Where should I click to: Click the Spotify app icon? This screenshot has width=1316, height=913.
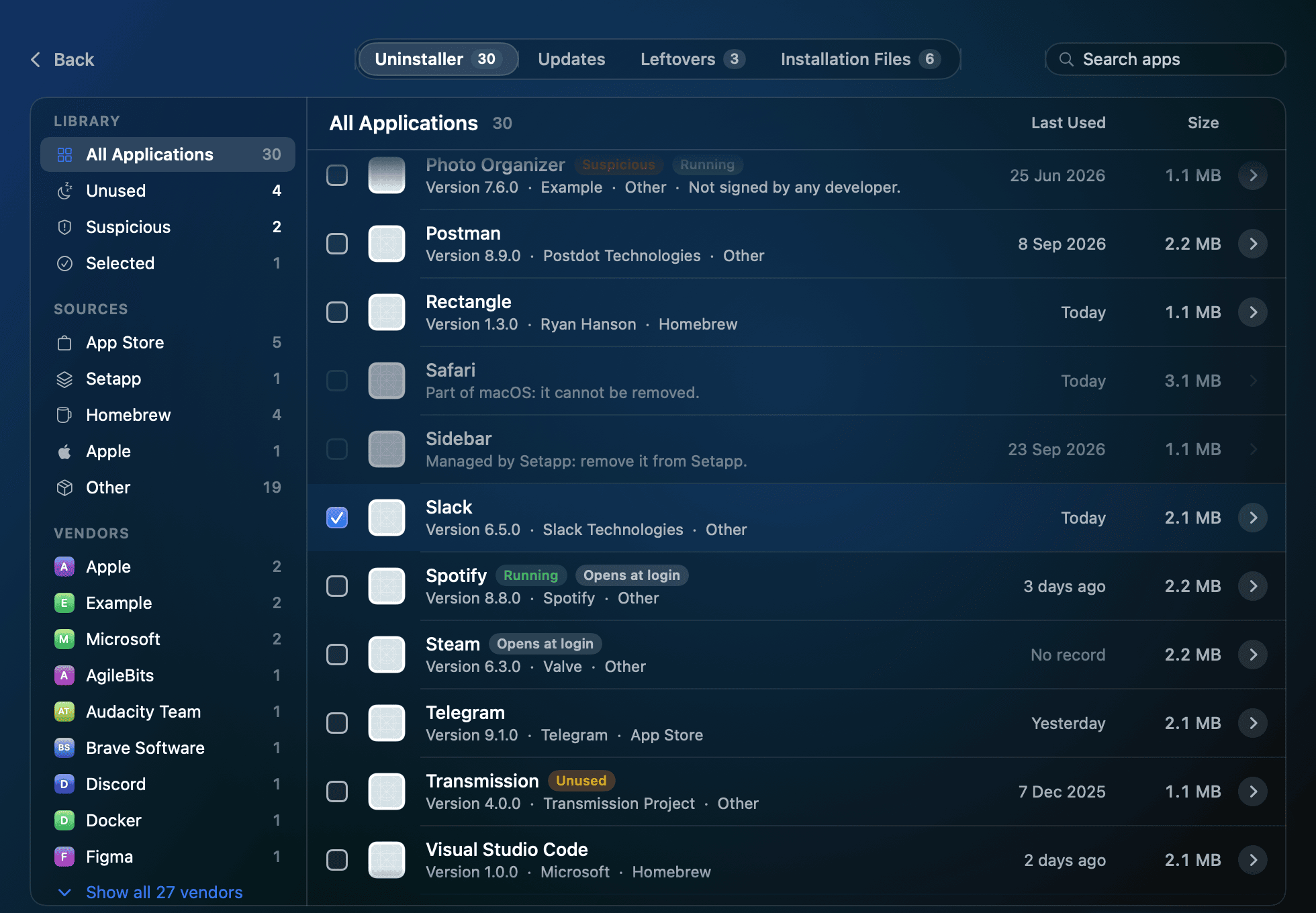coord(387,586)
